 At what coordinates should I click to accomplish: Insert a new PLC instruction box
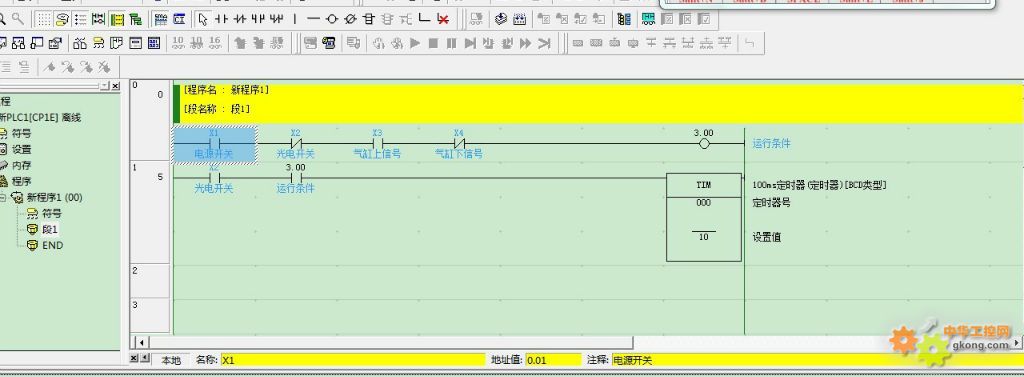pos(368,20)
